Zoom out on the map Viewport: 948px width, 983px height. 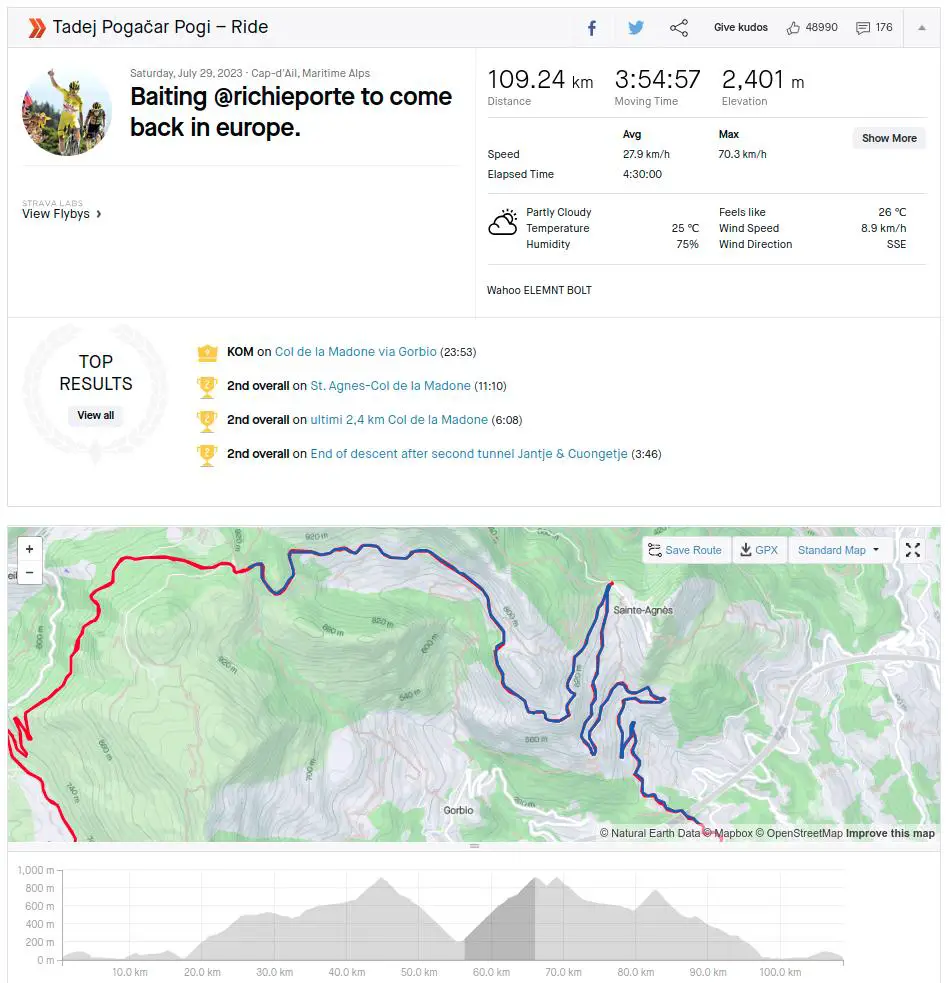coord(29,572)
